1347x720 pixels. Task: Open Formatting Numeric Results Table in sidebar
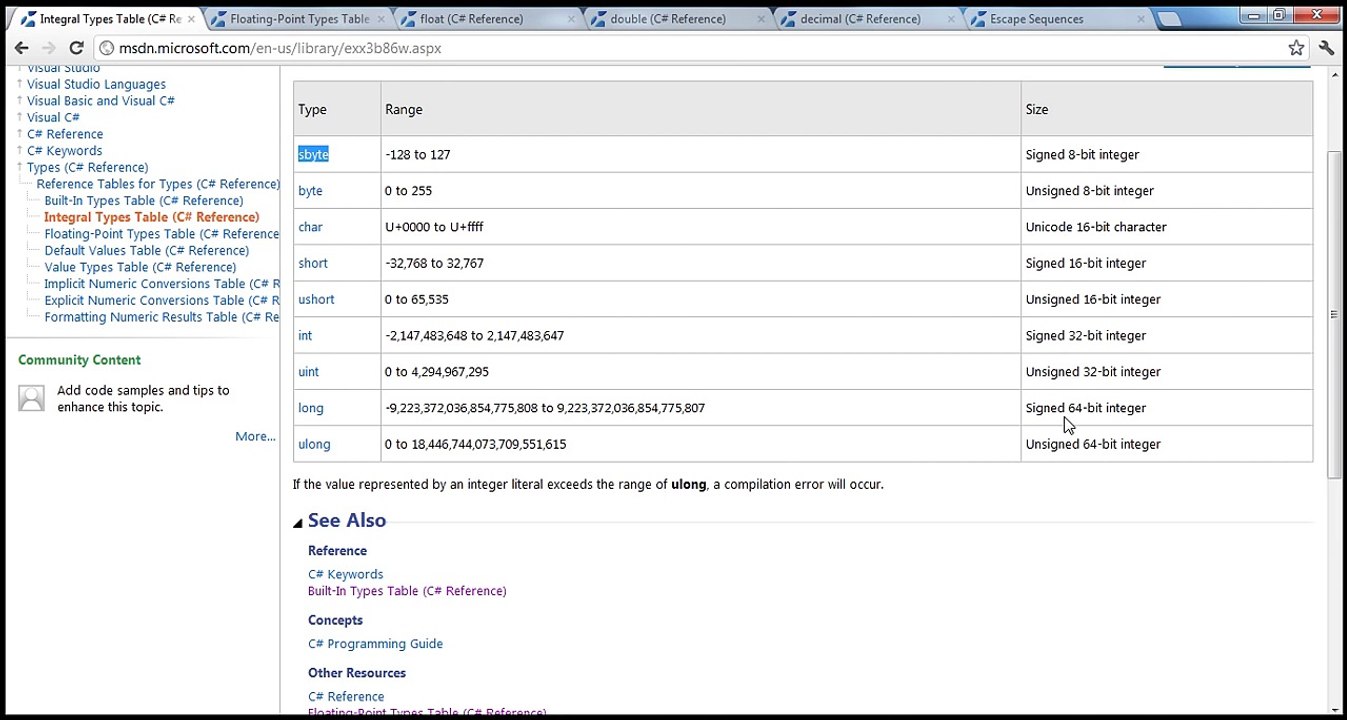[x=161, y=317]
